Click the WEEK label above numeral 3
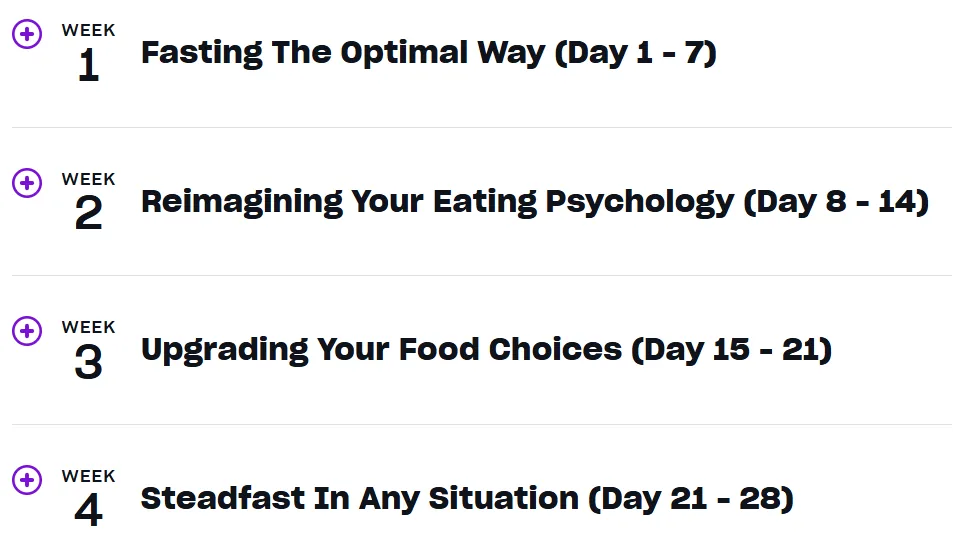967x552 pixels. pyautogui.click(x=89, y=327)
